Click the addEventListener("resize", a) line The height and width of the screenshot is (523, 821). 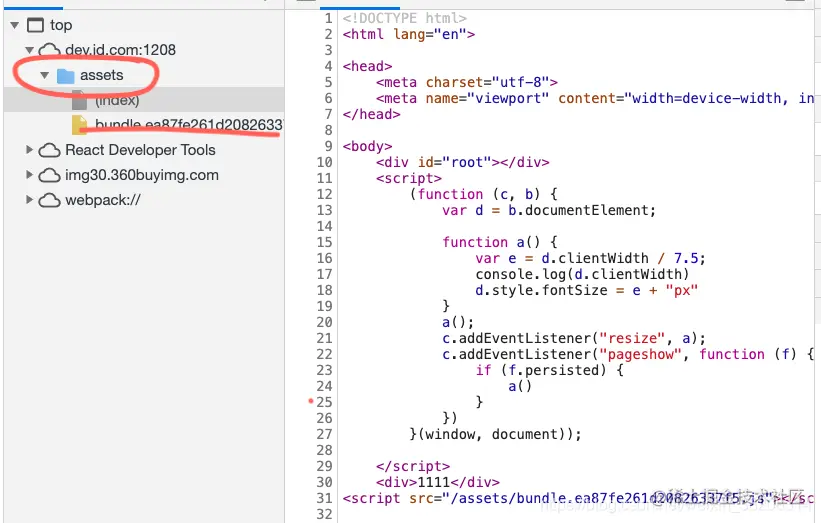[x=574, y=338]
